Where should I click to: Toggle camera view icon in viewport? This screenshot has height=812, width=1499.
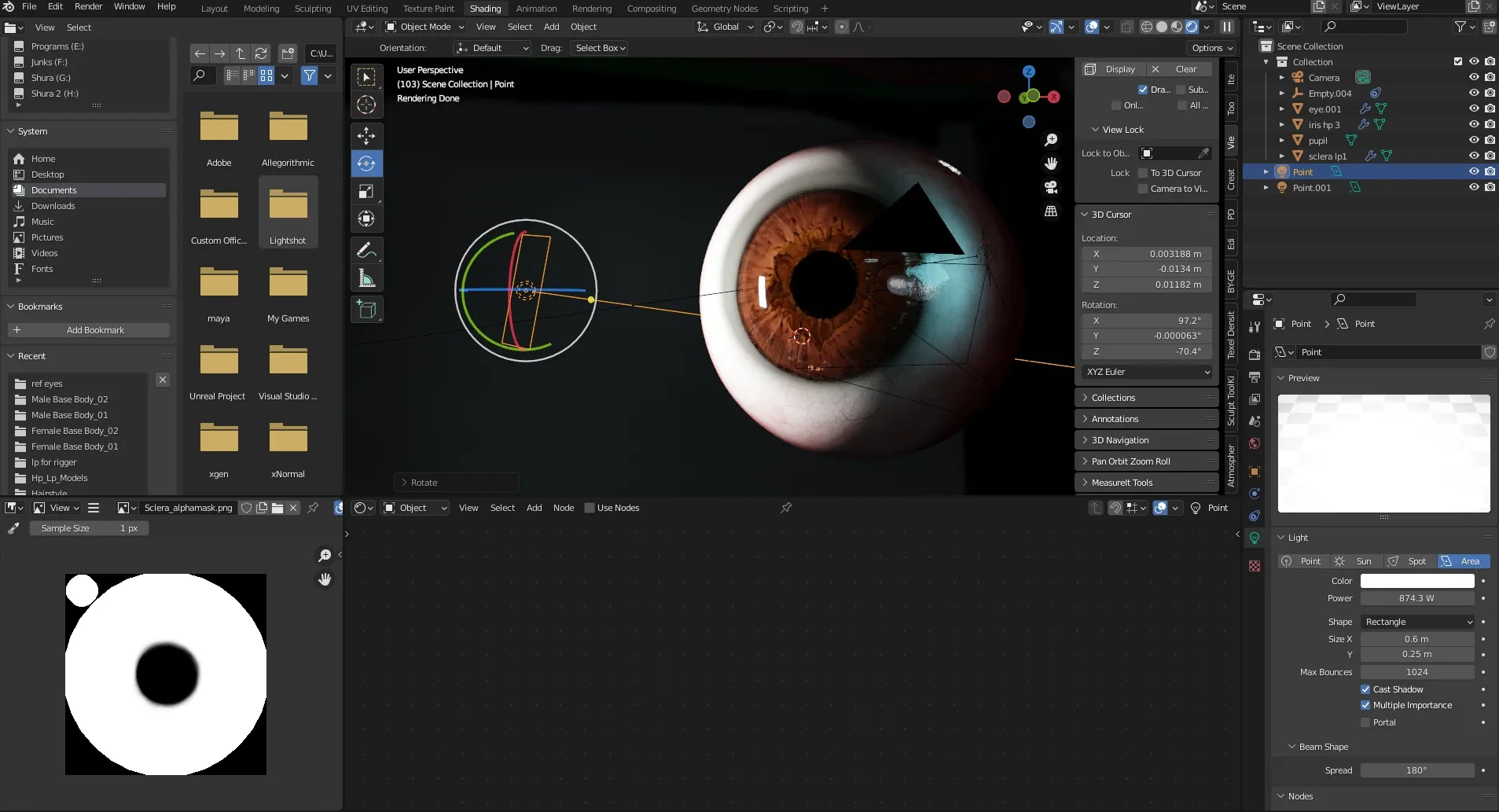1051,187
